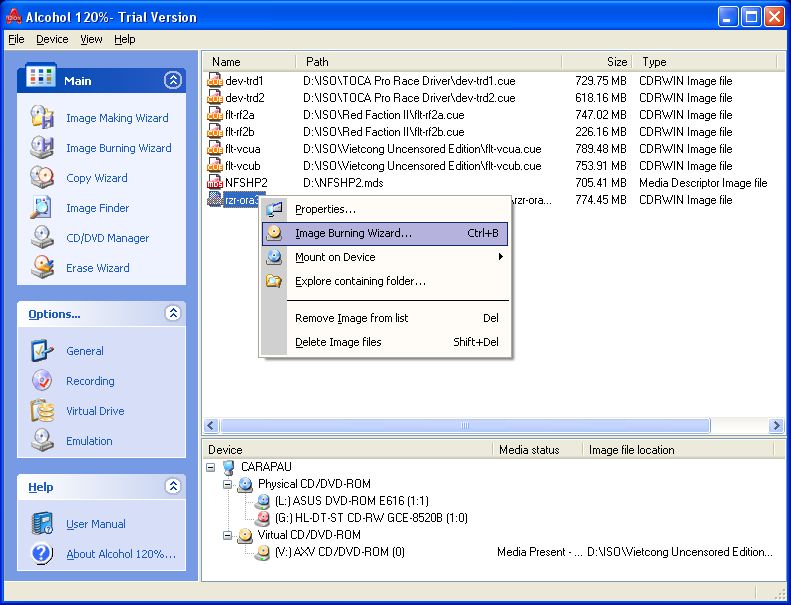Open the Image Making Wizard link
The image size is (791, 605).
(117, 118)
